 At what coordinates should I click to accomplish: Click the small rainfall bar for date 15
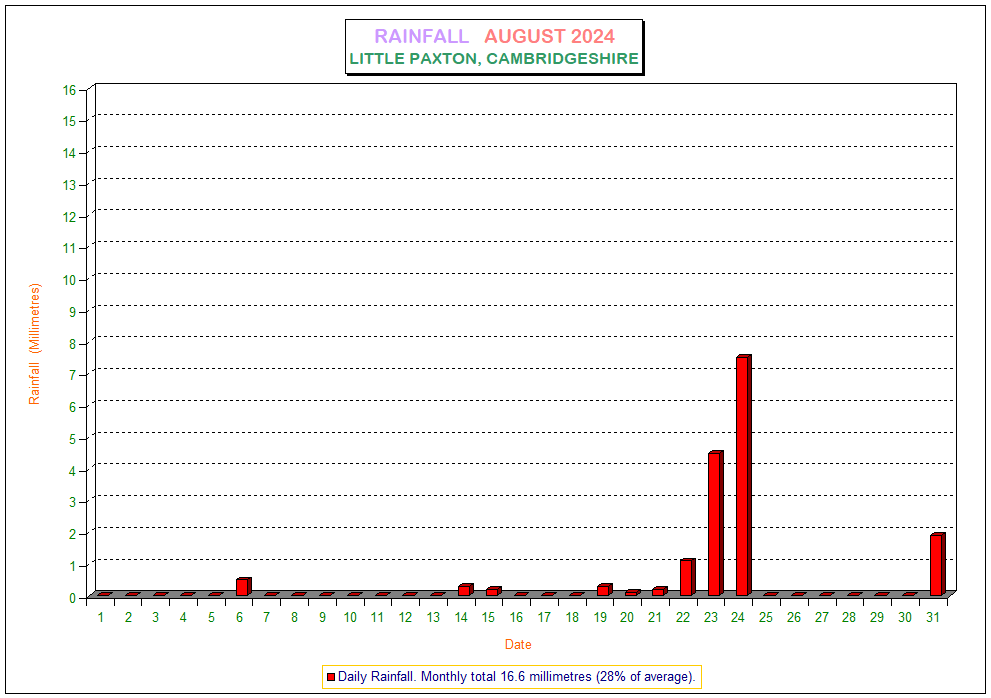494,591
